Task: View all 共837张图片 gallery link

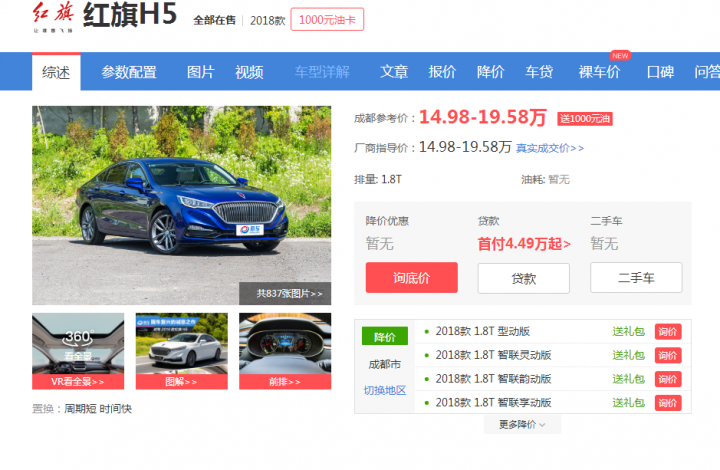Action: pyautogui.click(x=289, y=293)
